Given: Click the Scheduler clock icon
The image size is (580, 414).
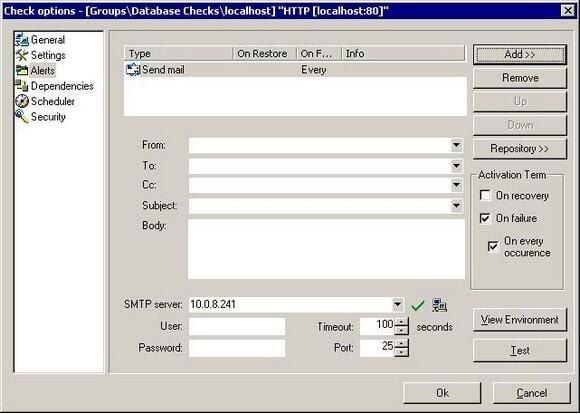Looking at the screenshot, I should tap(22, 101).
